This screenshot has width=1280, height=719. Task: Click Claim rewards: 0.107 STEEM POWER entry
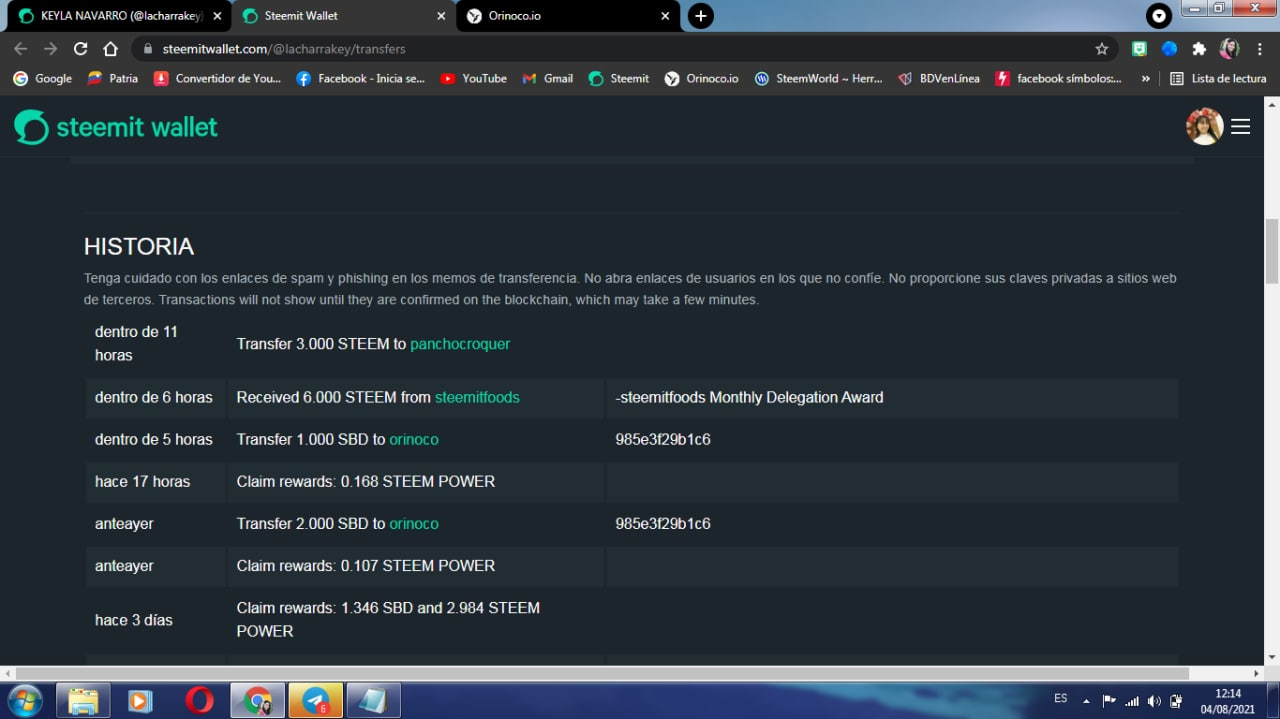pyautogui.click(x=366, y=566)
